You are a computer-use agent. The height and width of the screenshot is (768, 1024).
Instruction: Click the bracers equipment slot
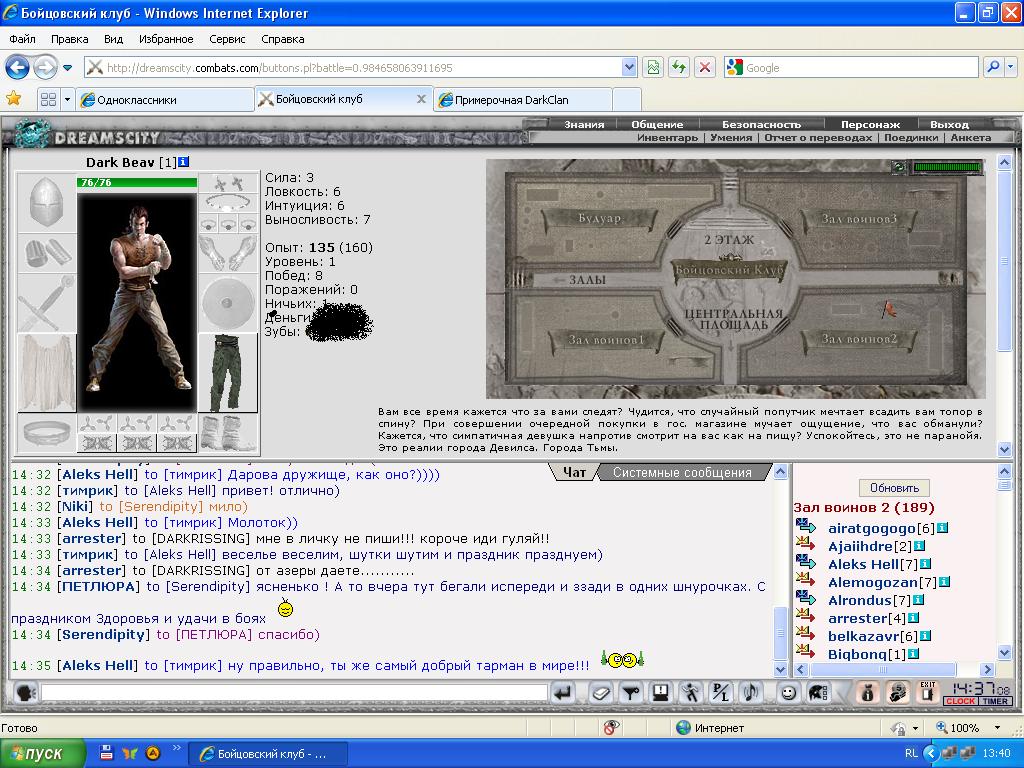[x=46, y=253]
